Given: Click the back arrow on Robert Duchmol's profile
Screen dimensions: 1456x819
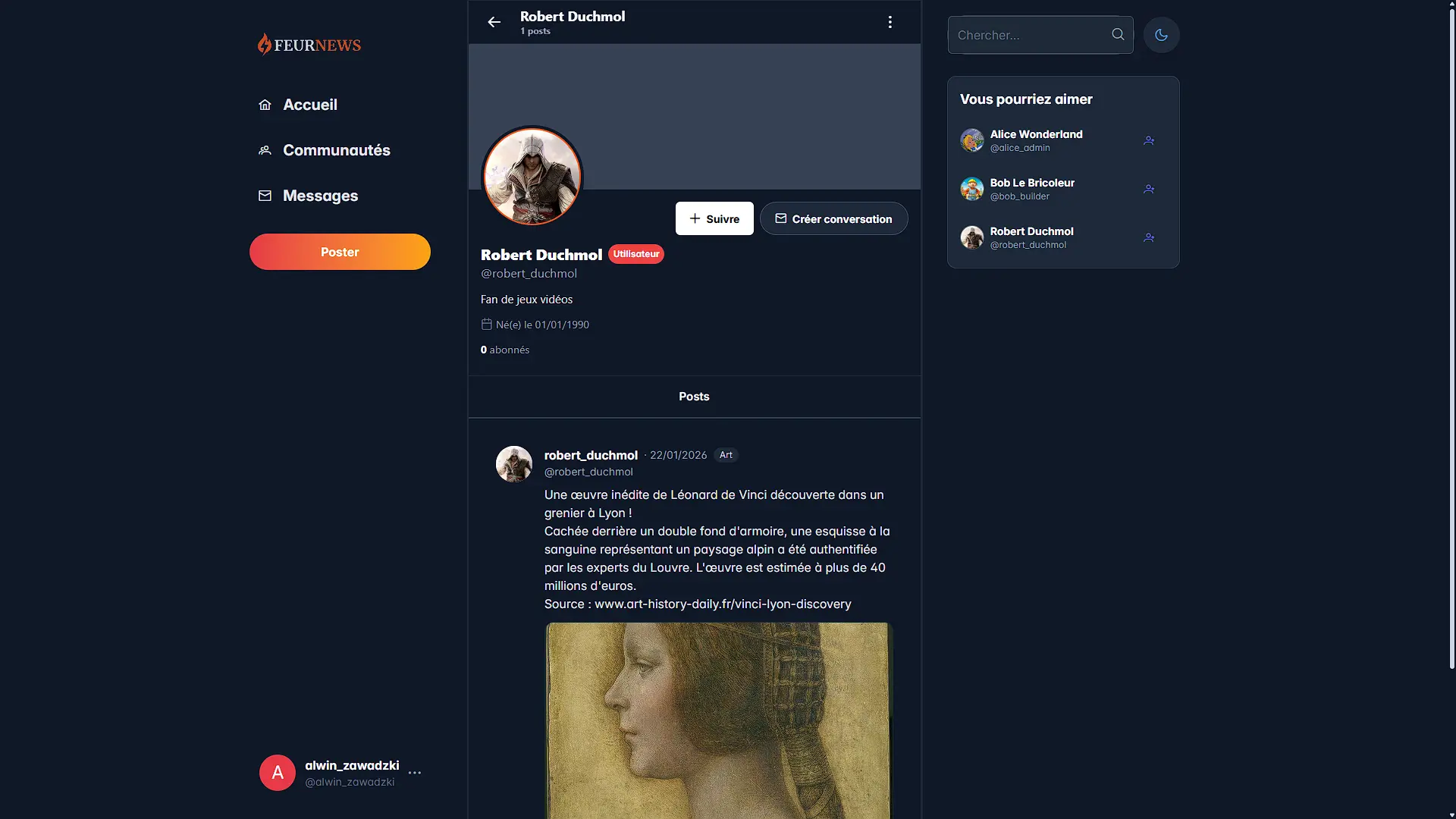Looking at the screenshot, I should point(494,22).
